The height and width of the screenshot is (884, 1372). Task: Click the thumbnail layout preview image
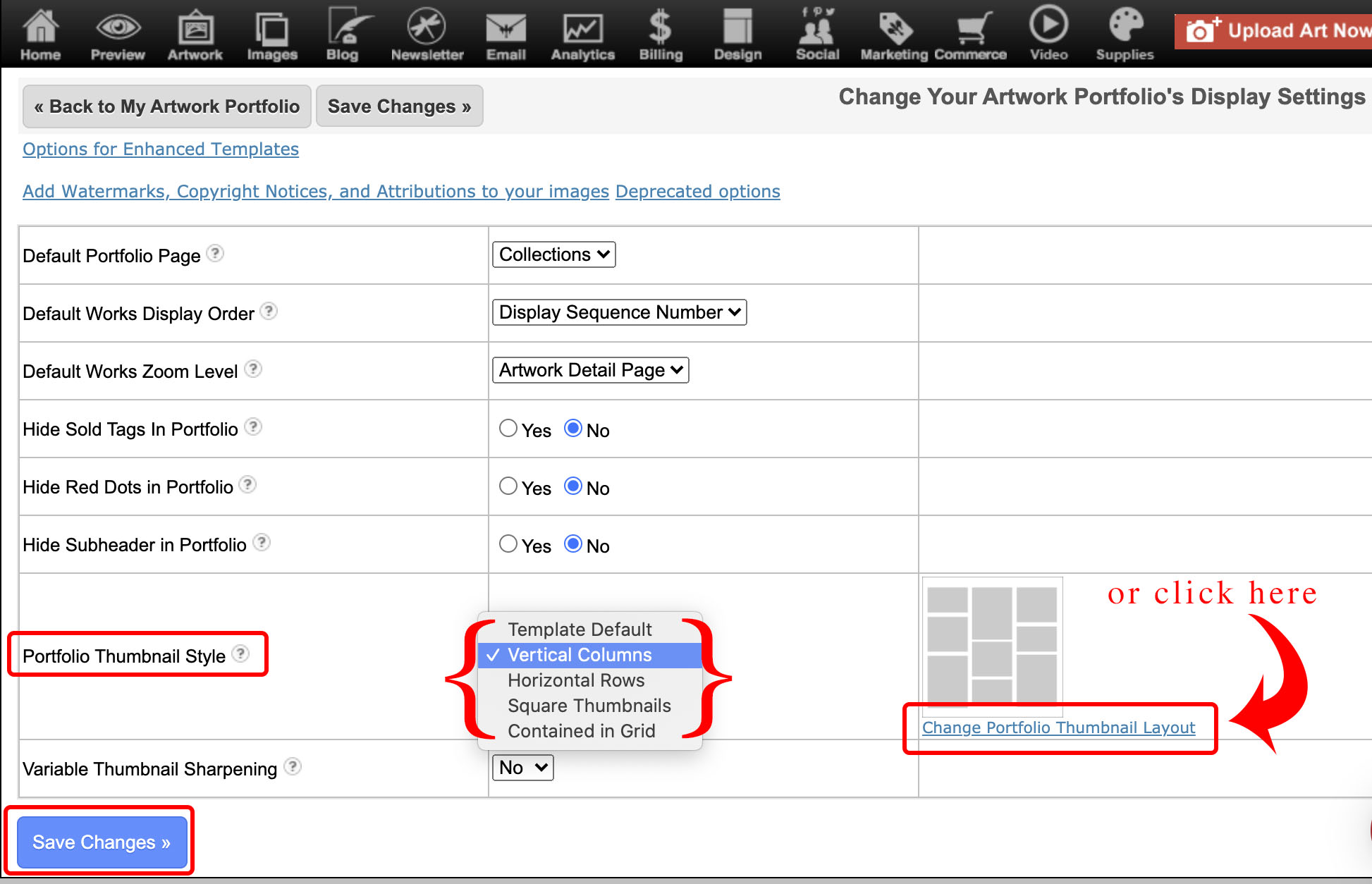click(992, 641)
